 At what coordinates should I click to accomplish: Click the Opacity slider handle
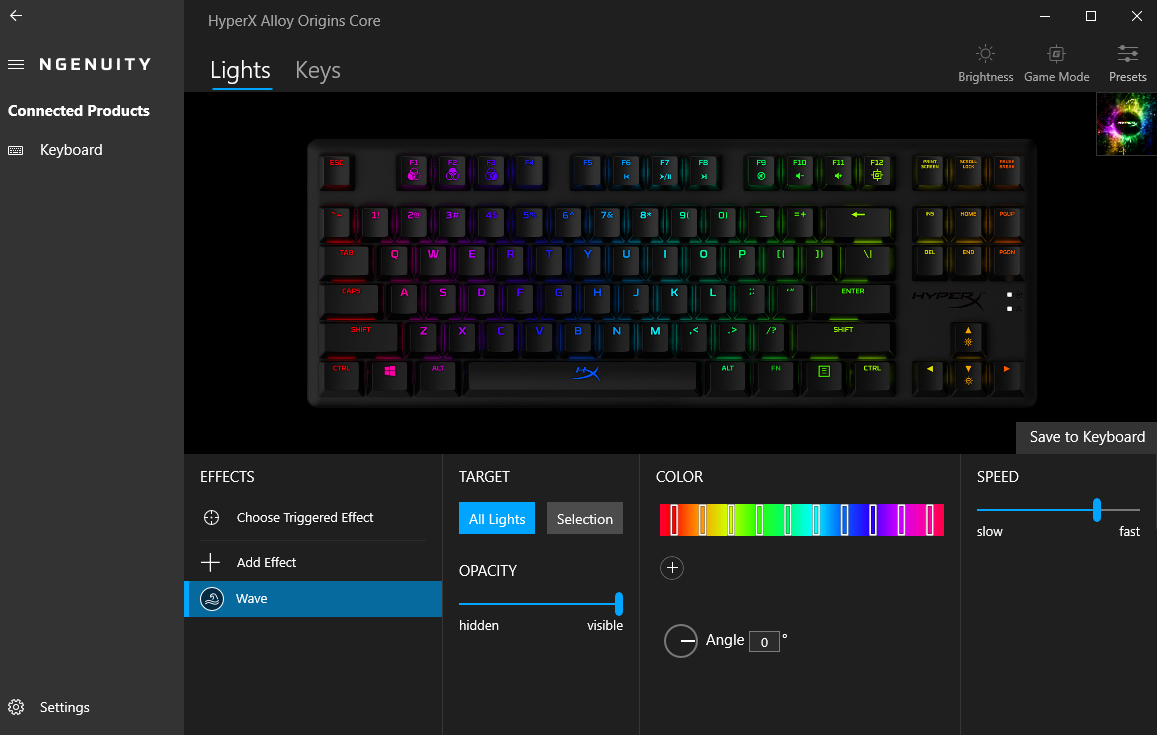tap(618, 604)
